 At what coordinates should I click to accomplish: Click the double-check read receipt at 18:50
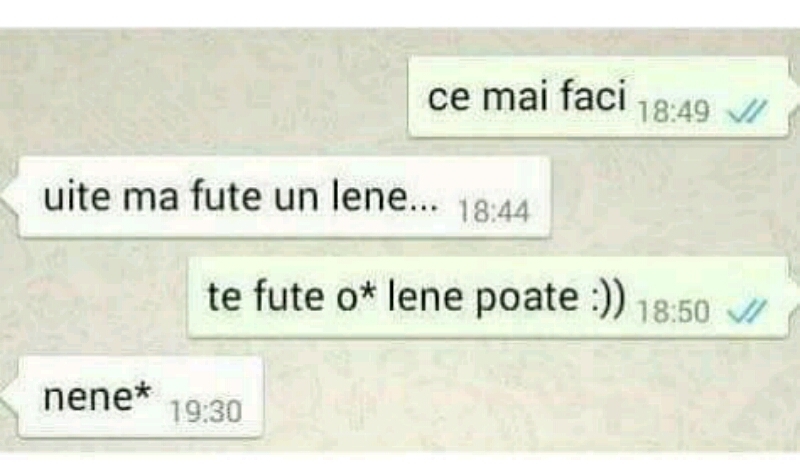(747, 311)
